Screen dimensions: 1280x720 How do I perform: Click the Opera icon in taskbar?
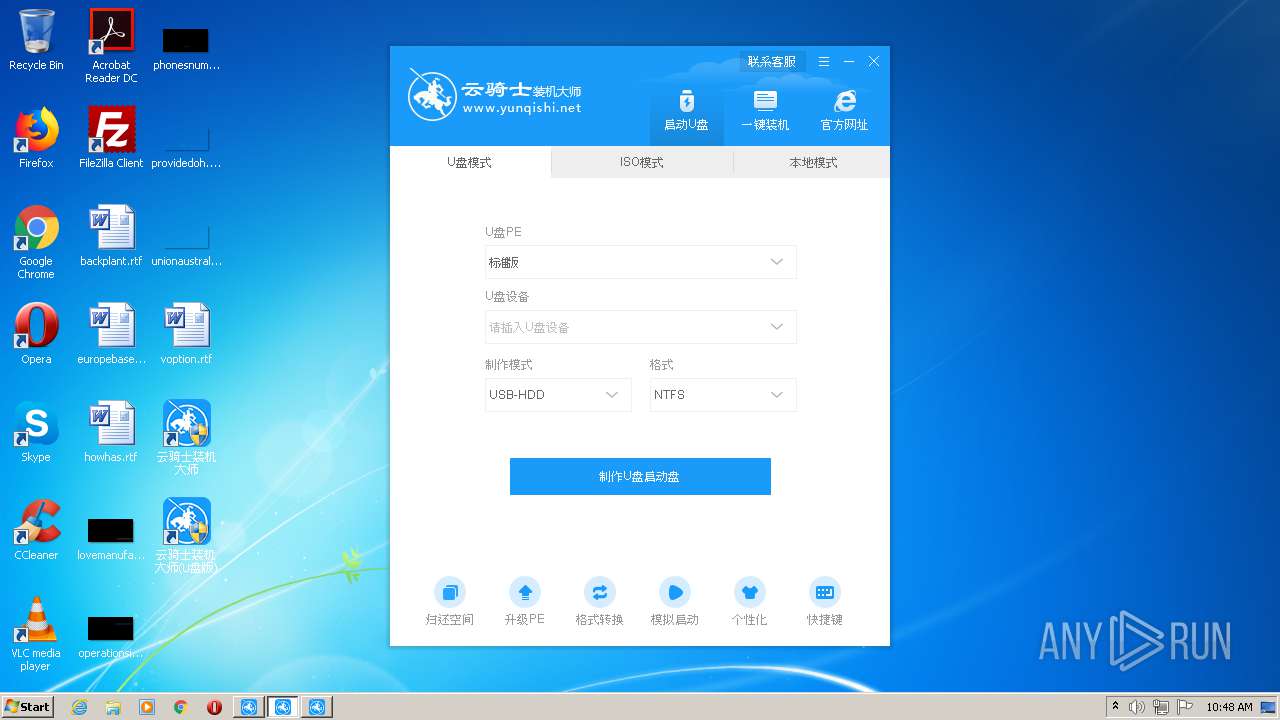pos(214,707)
